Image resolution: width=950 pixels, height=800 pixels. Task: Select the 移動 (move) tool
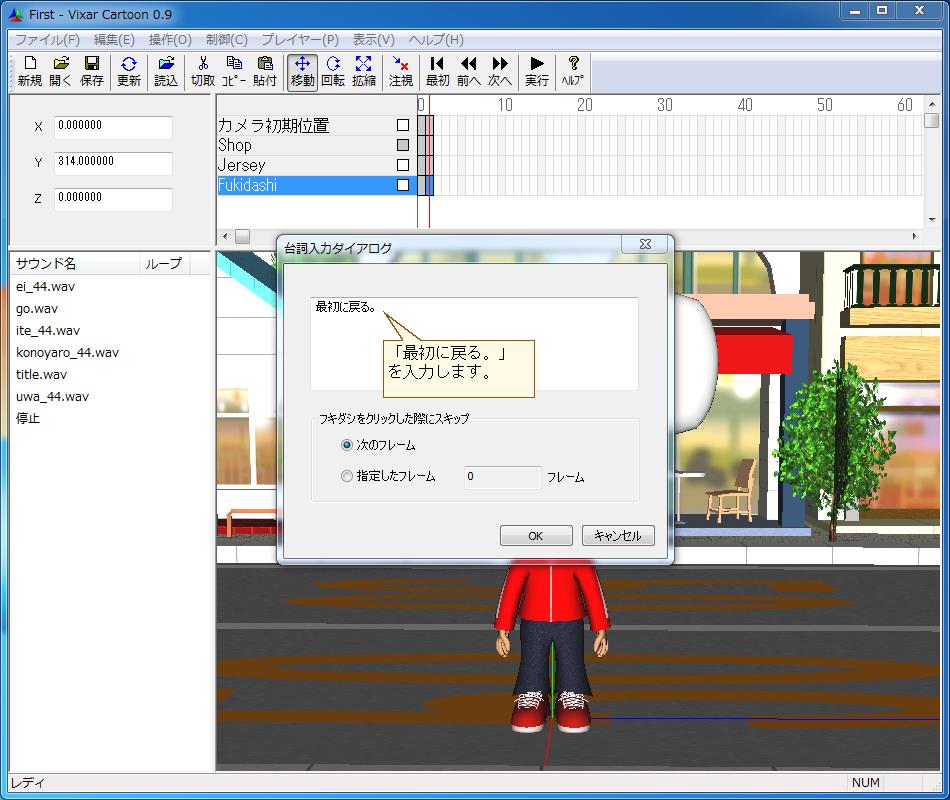click(302, 71)
